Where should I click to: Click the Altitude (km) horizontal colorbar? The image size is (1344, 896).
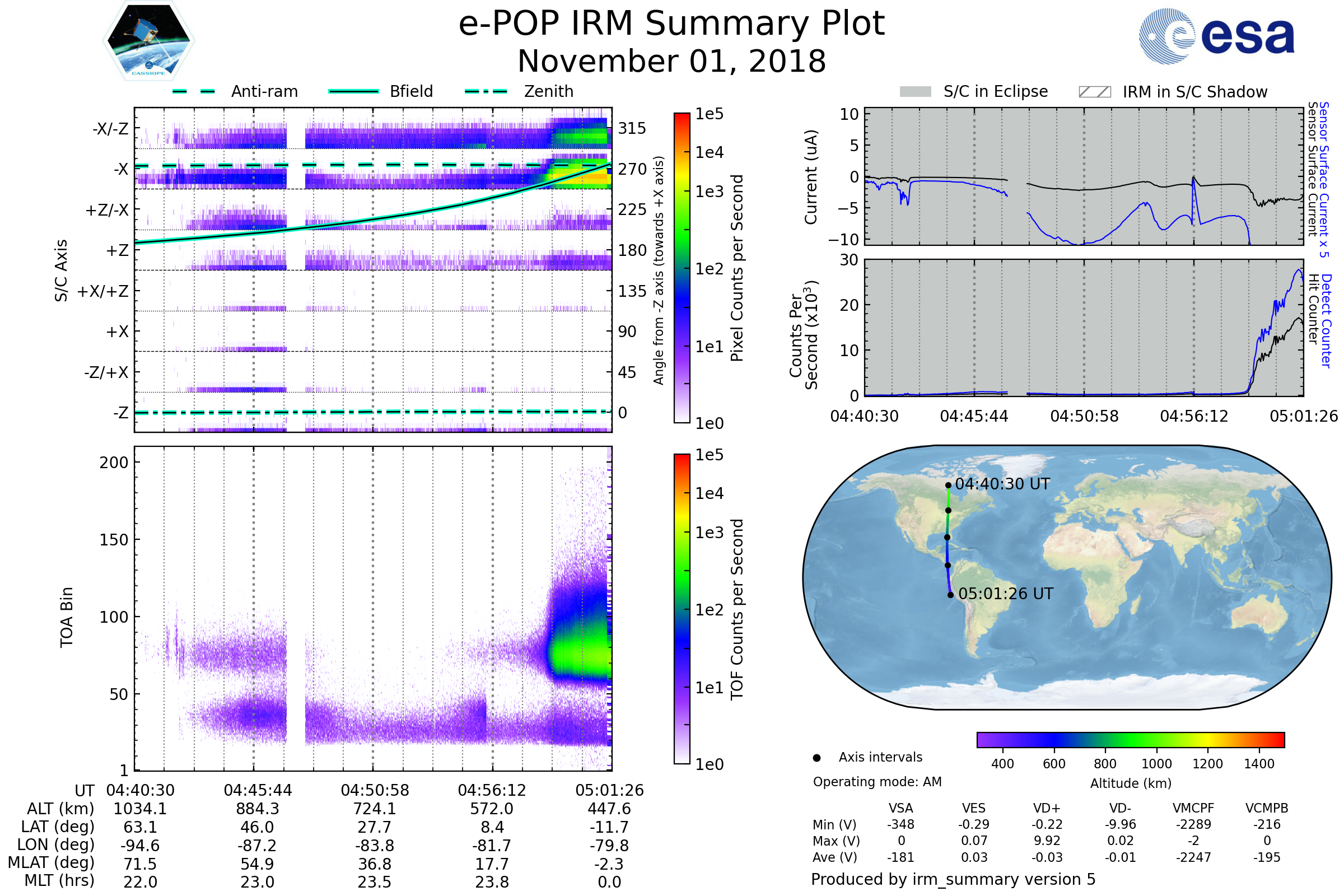pyautogui.click(x=1130, y=739)
